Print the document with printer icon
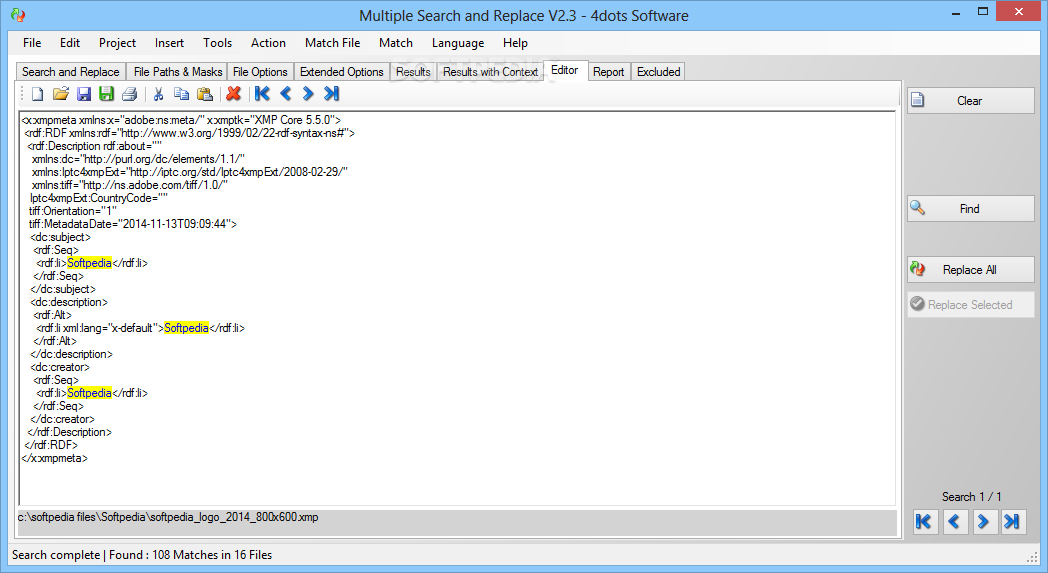1048x573 pixels. [x=130, y=94]
